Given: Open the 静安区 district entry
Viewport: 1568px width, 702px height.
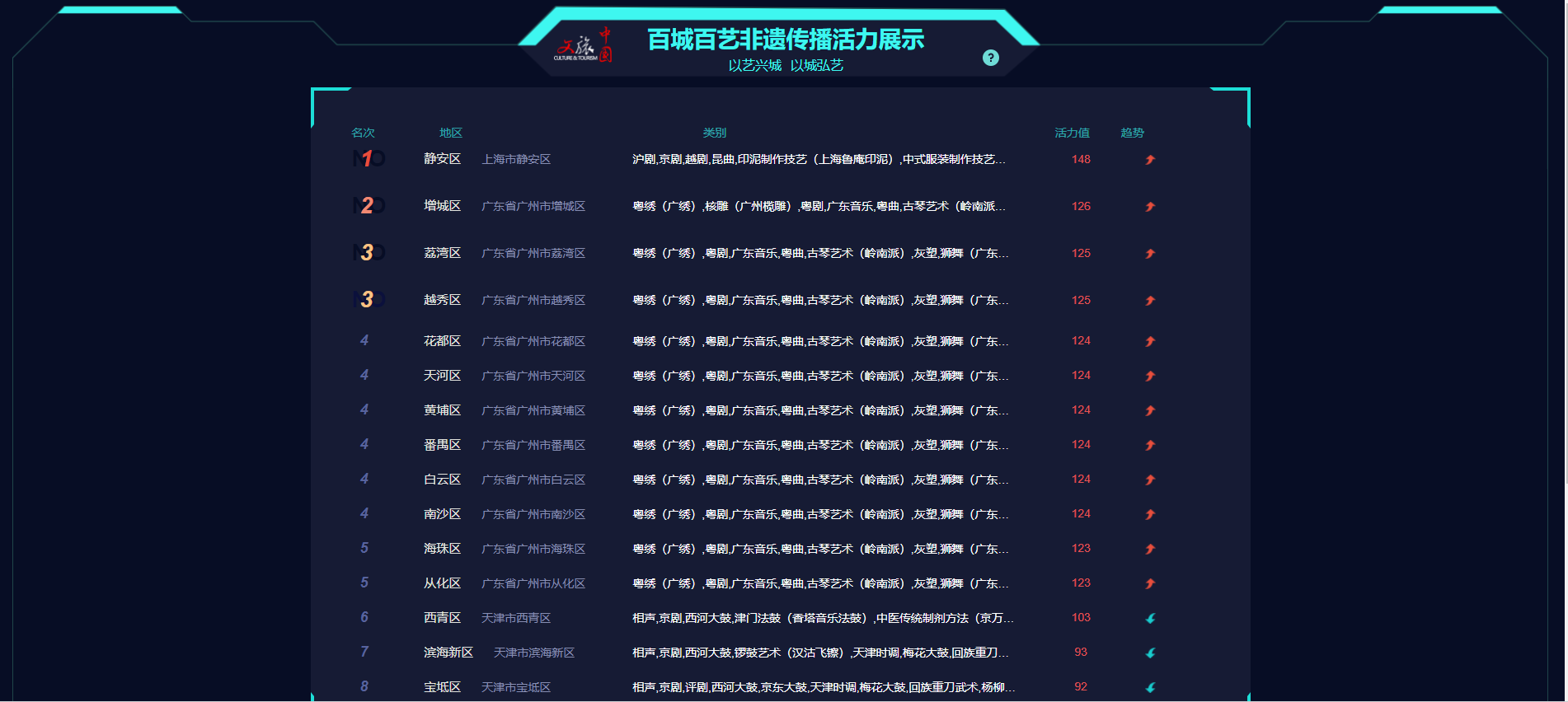Looking at the screenshot, I should click(x=442, y=159).
